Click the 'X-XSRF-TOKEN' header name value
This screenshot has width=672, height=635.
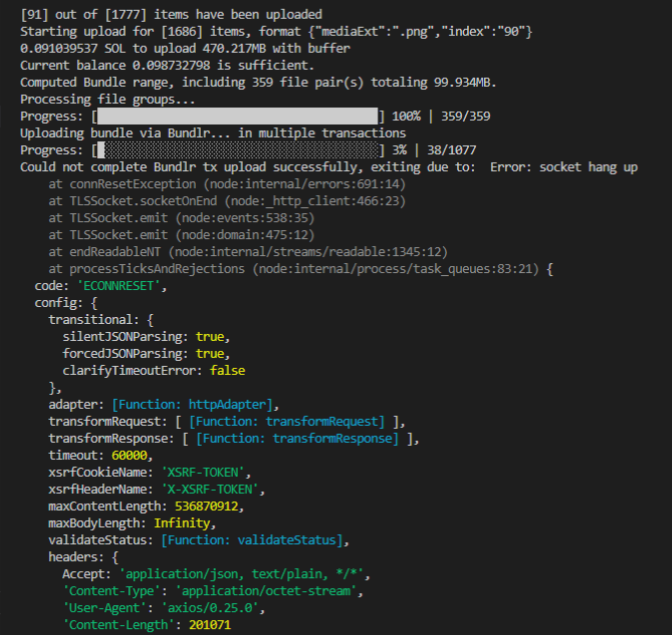point(210,489)
